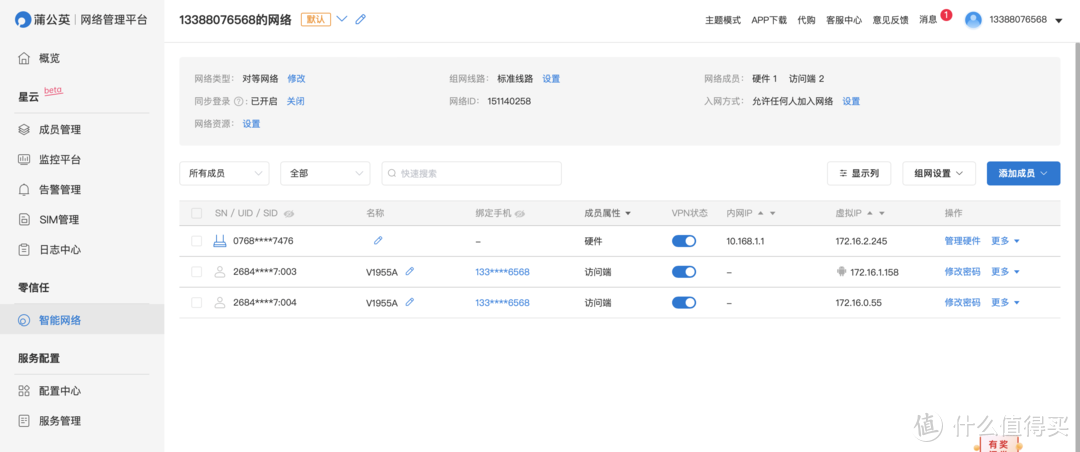Image resolution: width=1080 pixels, height=452 pixels.
Task: Open account menu arrow beside 13388076568
Action: [1059, 21]
